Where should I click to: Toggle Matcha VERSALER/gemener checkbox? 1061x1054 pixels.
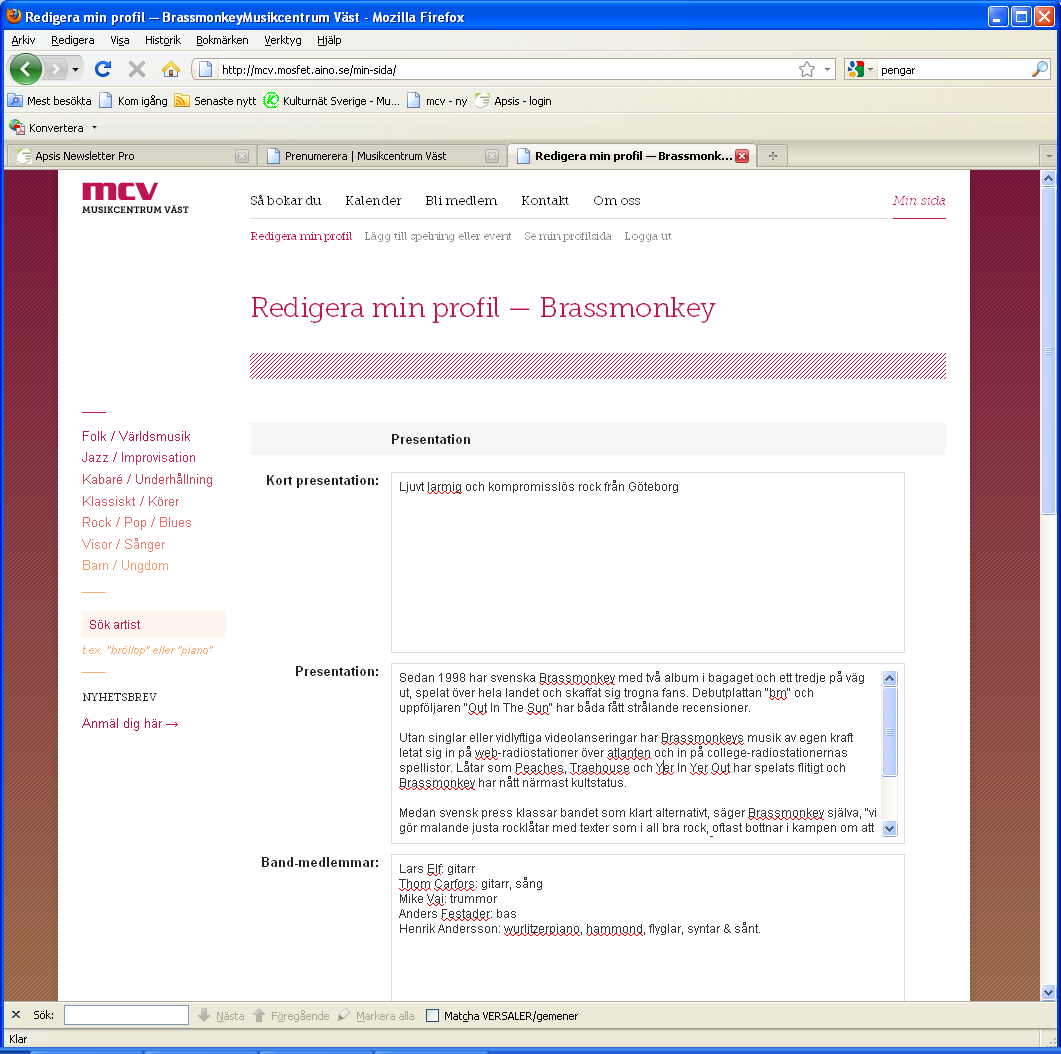(432, 1015)
